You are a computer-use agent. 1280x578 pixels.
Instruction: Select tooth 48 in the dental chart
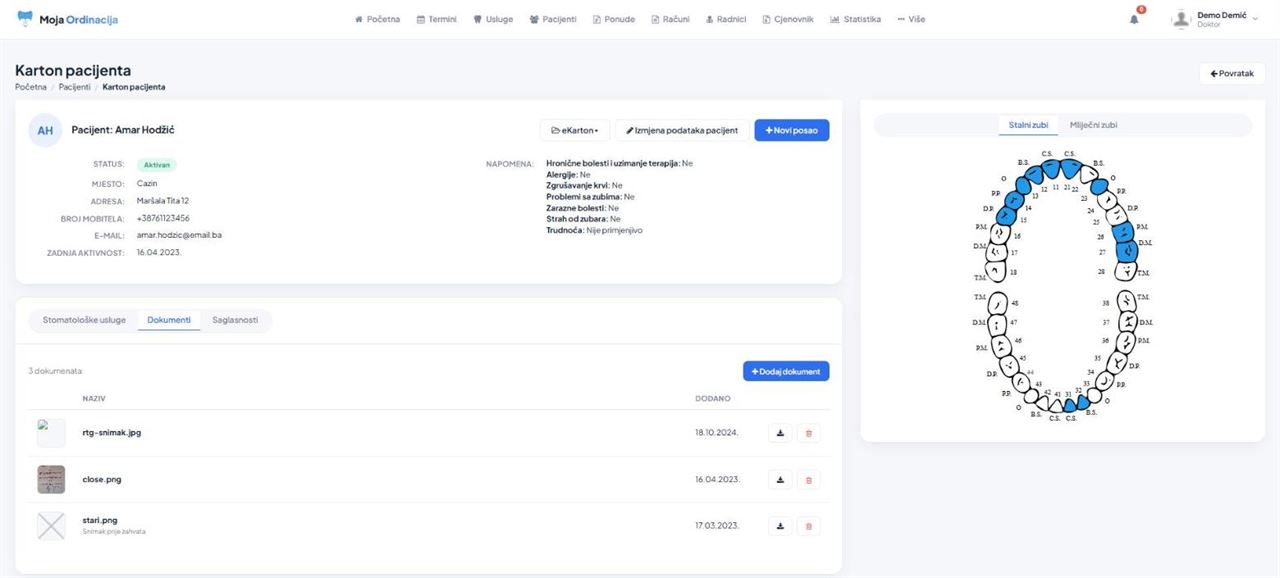pyautogui.click(x=997, y=301)
